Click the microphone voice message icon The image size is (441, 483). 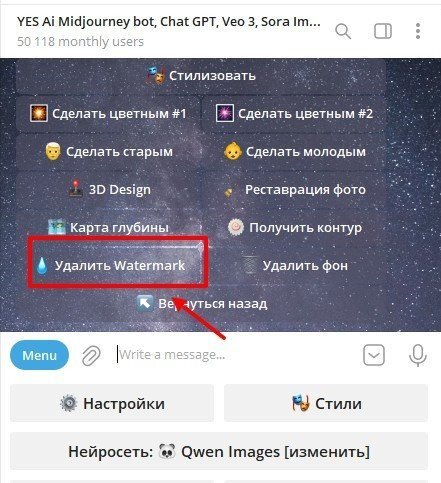tap(418, 355)
